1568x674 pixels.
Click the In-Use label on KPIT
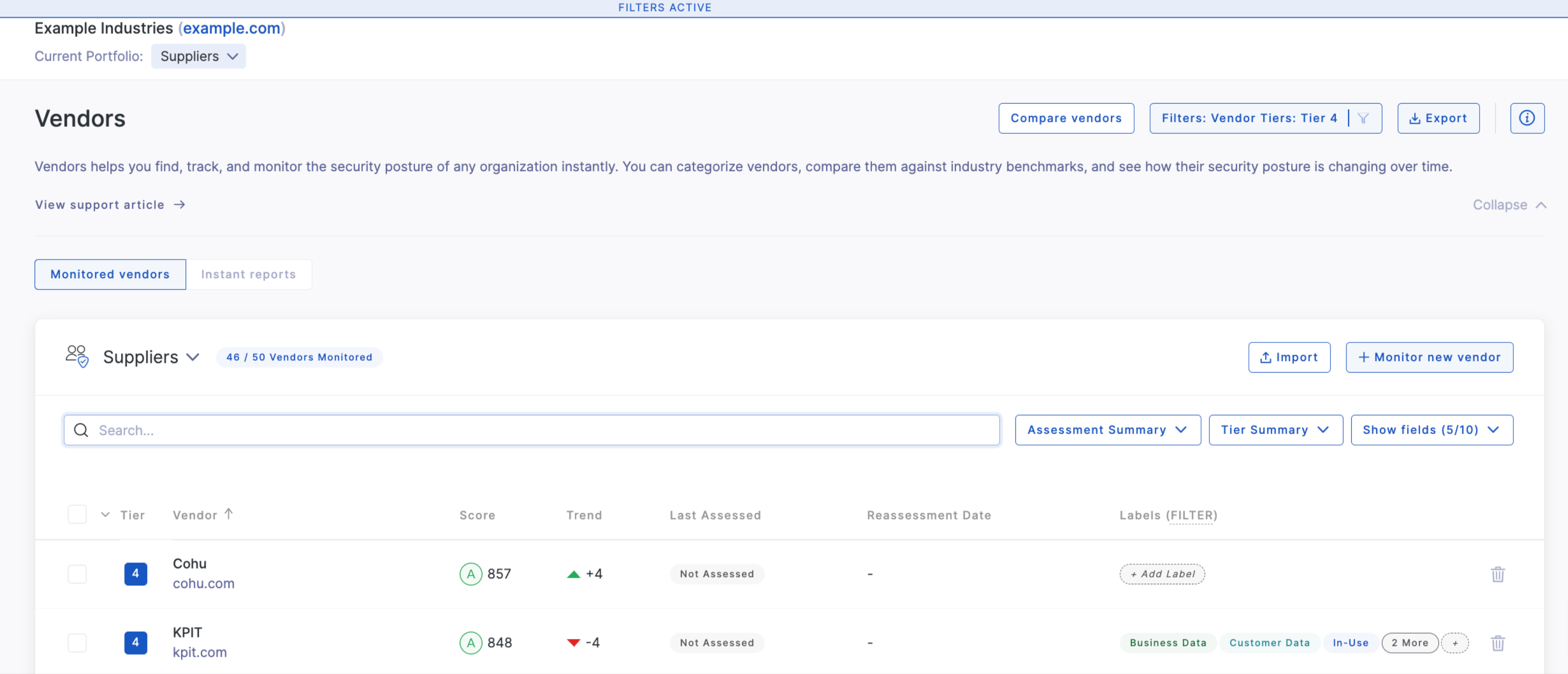pyautogui.click(x=1350, y=643)
